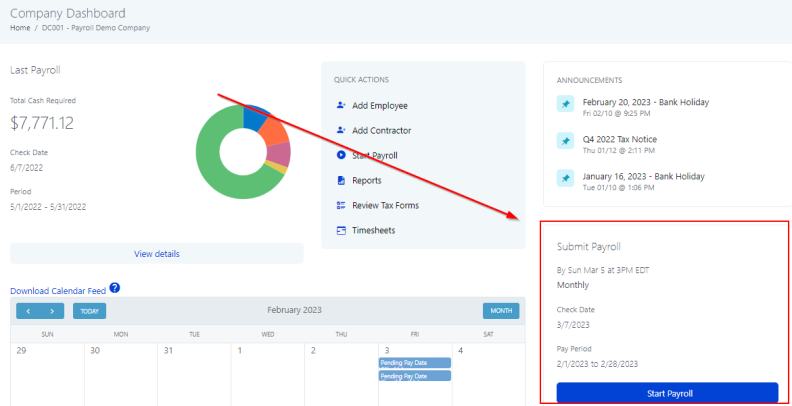Click the Start Payroll play icon in Quick Actions
The height and width of the screenshot is (406, 792).
pos(341,155)
